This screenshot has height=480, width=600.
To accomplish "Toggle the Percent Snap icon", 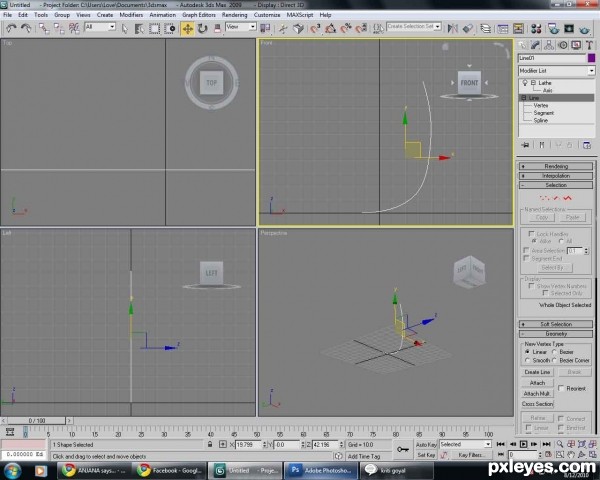I will (346, 28).
